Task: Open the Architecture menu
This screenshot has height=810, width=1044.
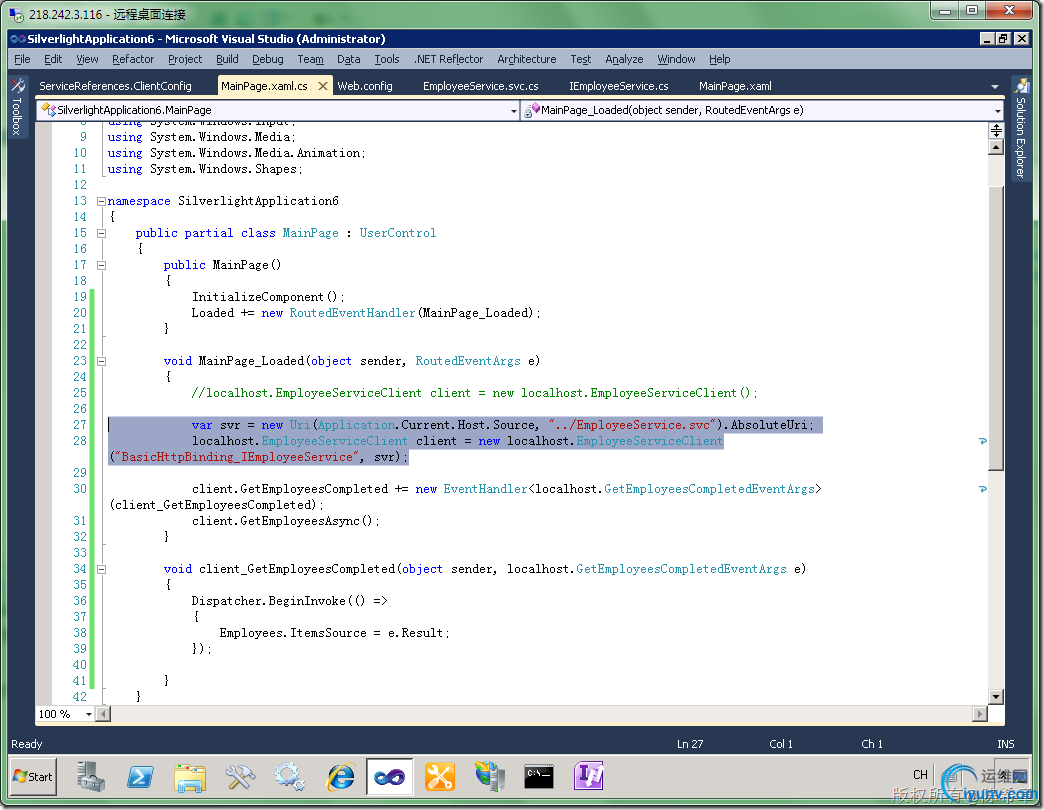Action: (x=527, y=59)
